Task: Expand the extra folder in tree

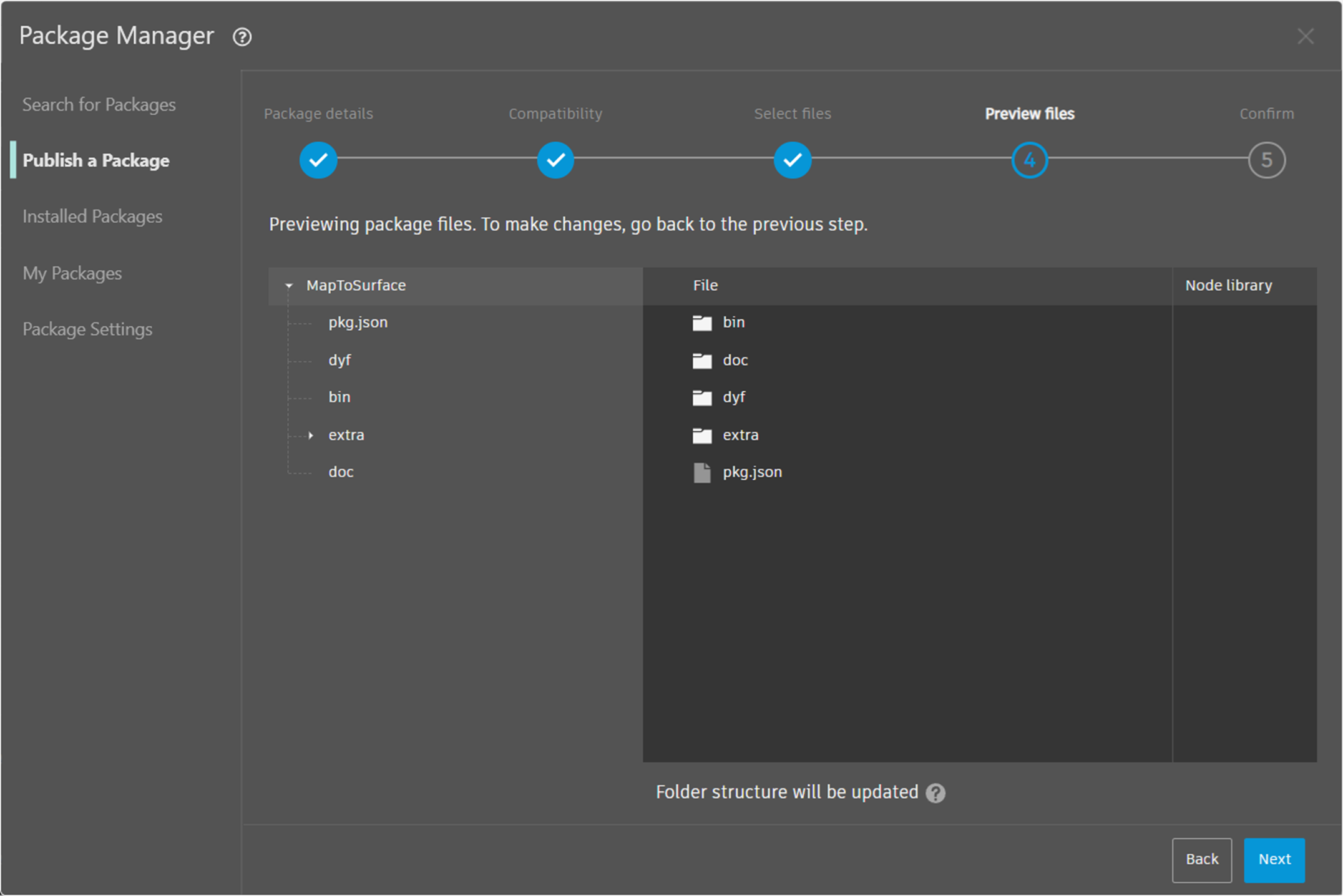Action: [x=311, y=435]
